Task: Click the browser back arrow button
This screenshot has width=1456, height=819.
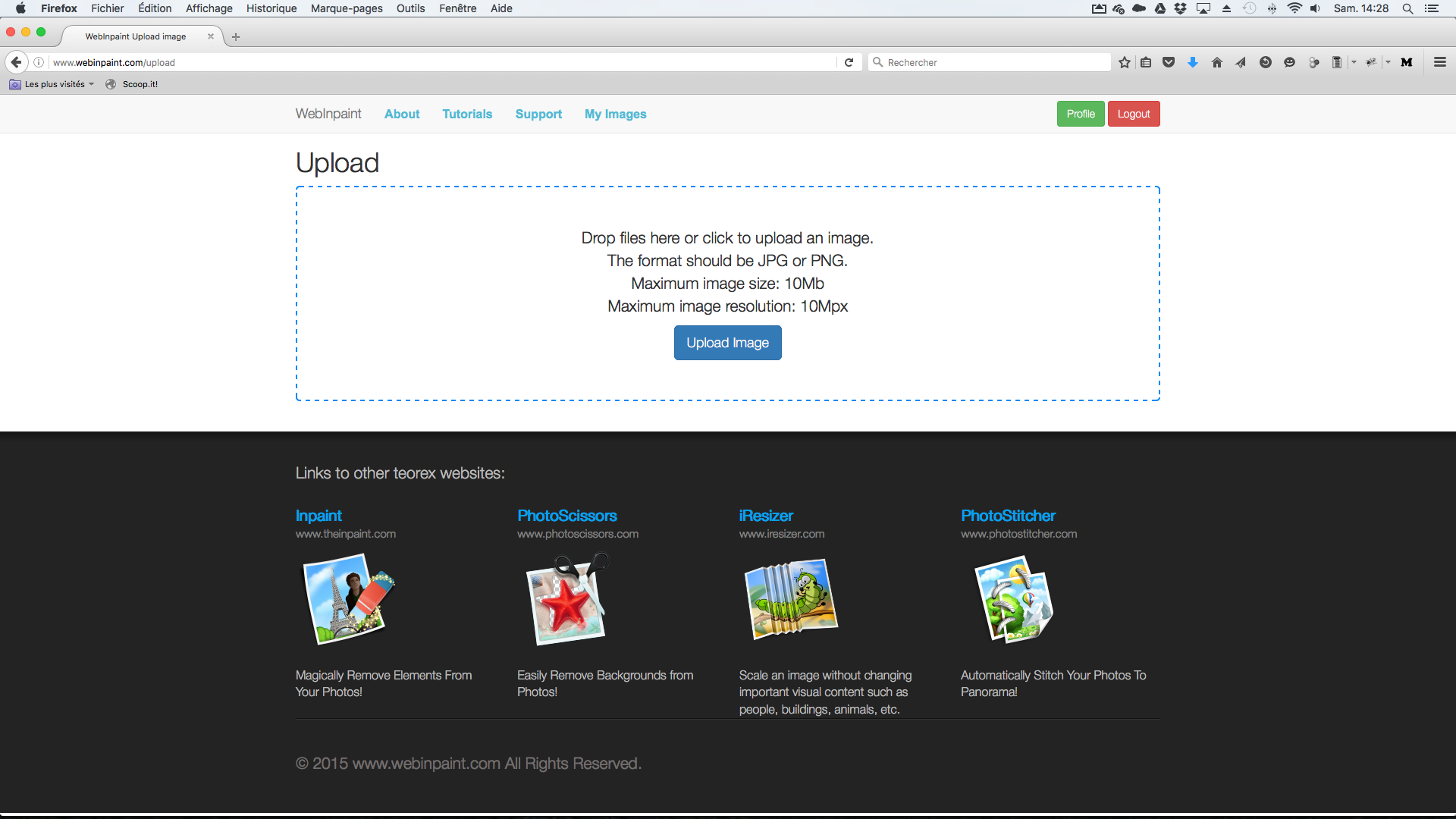Action: tap(16, 62)
